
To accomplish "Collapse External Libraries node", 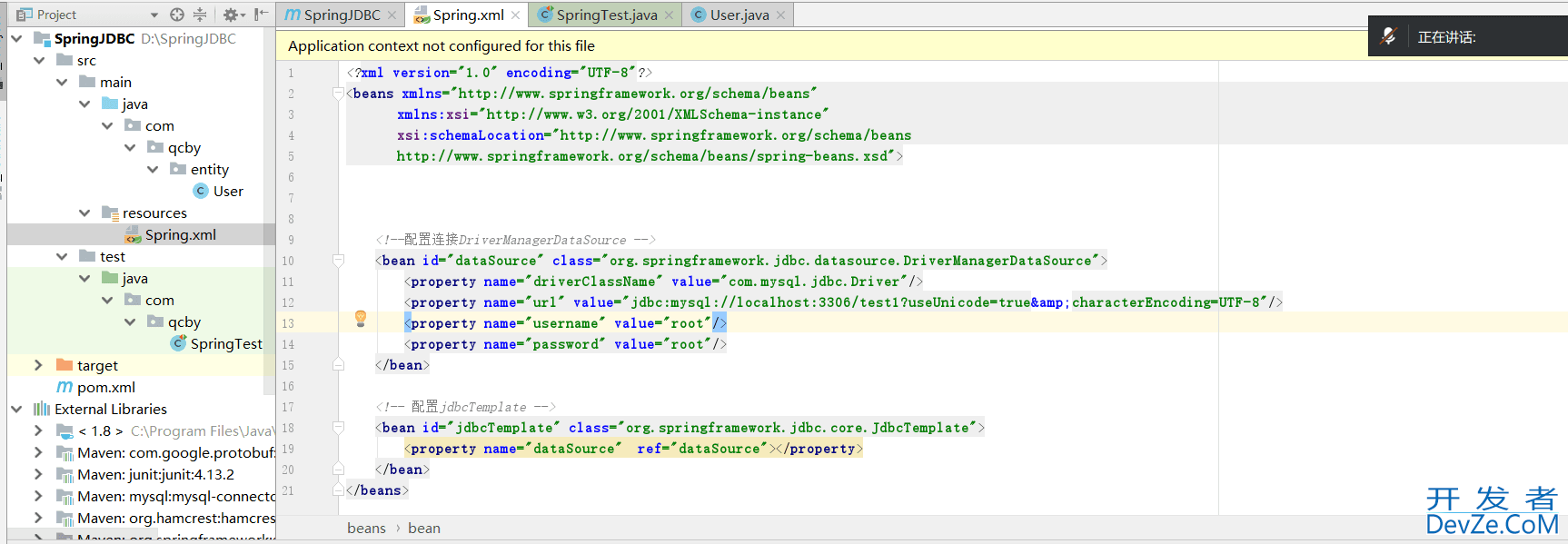I will click(16, 409).
